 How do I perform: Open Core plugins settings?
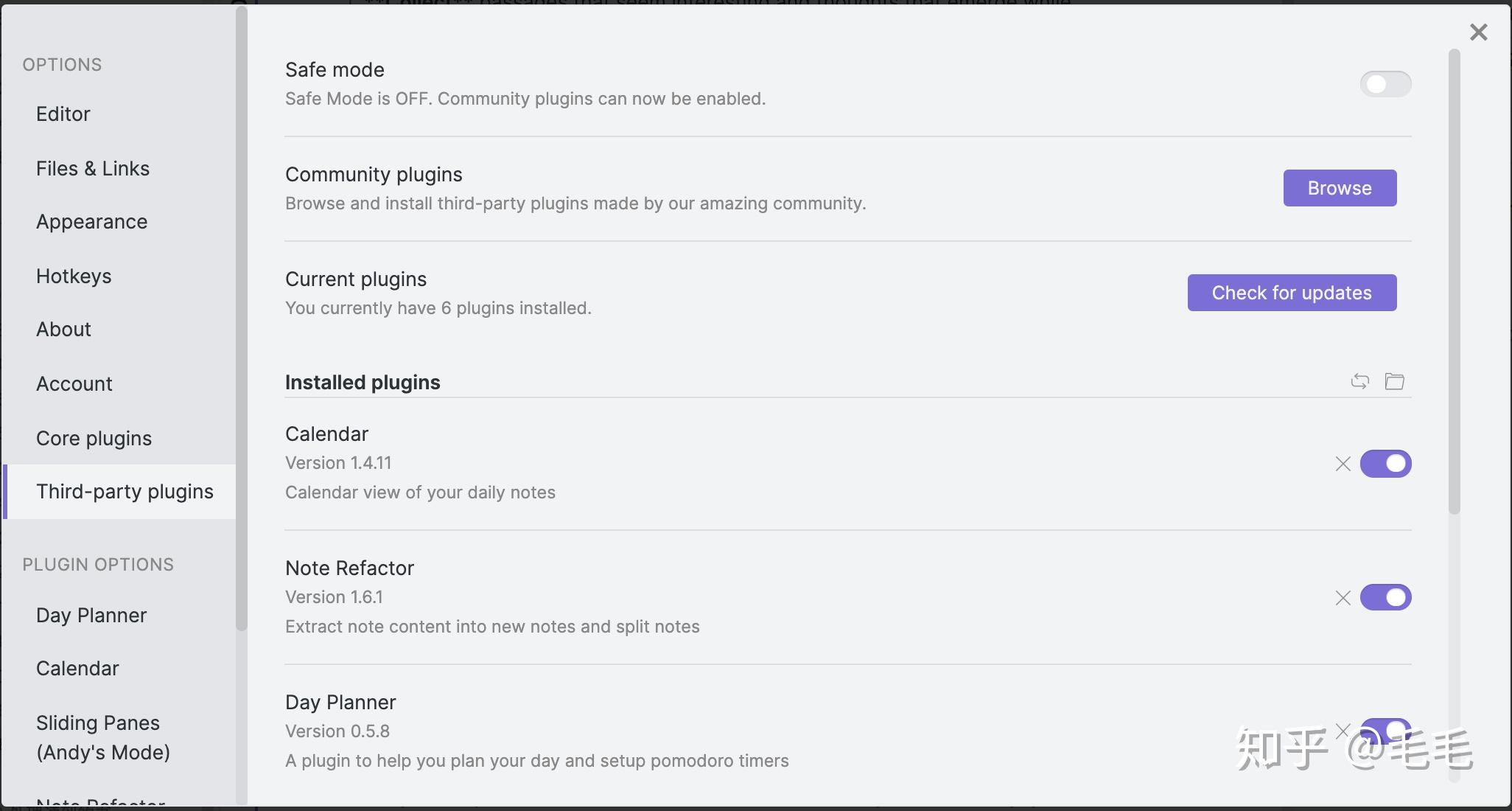point(94,439)
